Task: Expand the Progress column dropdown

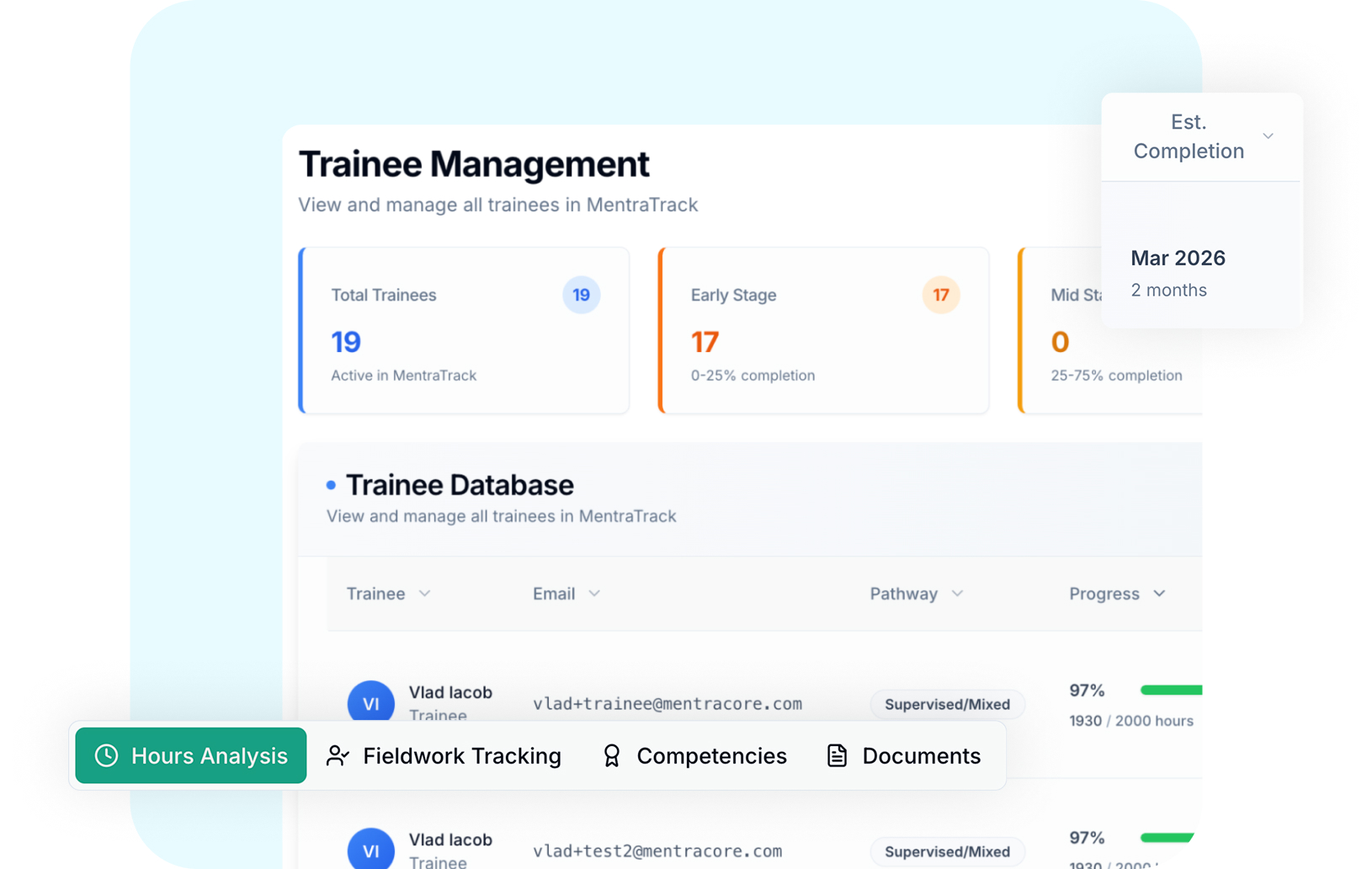Action: pos(1160,593)
